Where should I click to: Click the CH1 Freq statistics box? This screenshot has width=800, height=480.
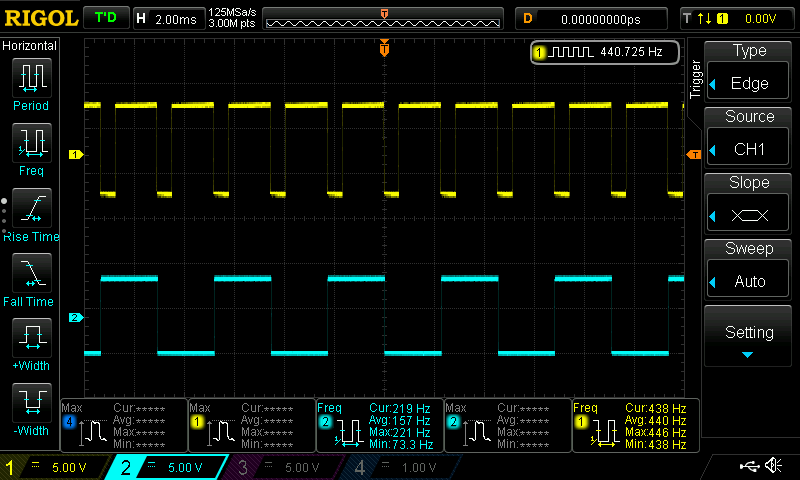coord(635,425)
